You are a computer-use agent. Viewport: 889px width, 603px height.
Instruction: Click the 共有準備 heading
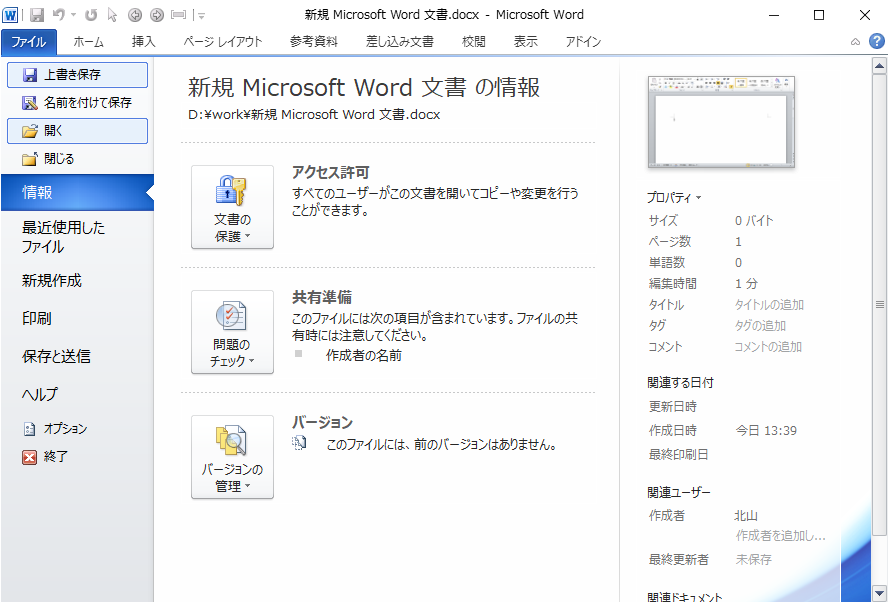pos(322,298)
